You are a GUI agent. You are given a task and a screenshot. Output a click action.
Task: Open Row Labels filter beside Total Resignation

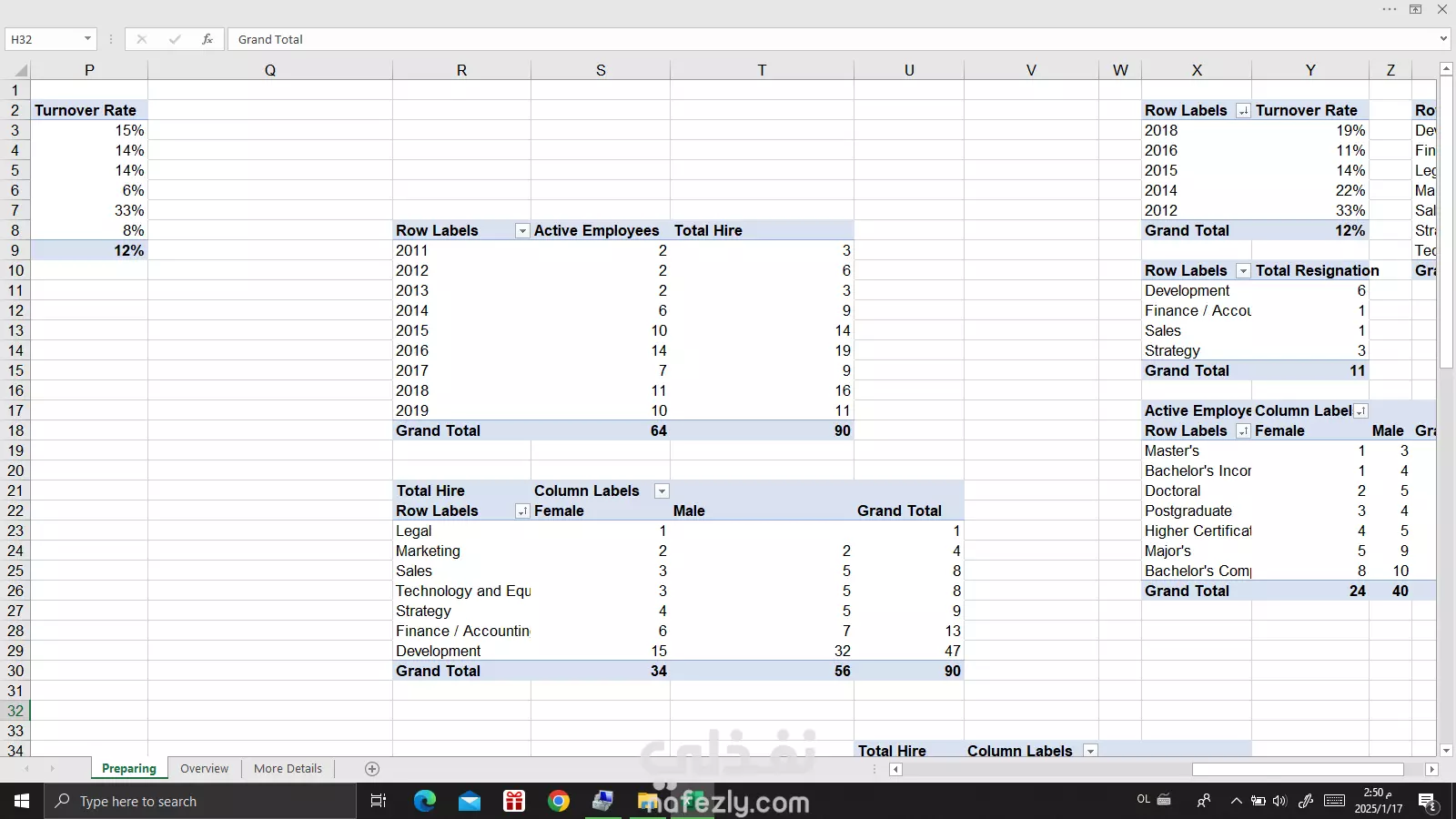1243,271
